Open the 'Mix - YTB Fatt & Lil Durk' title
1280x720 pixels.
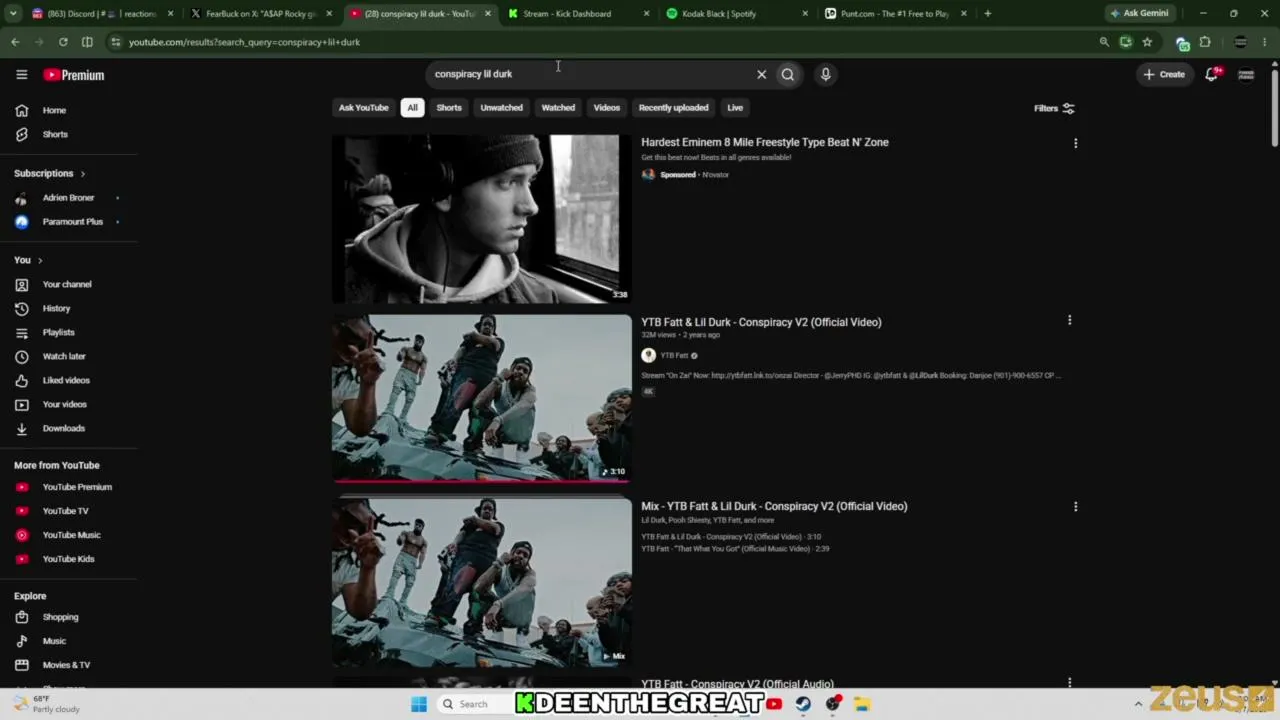774,506
